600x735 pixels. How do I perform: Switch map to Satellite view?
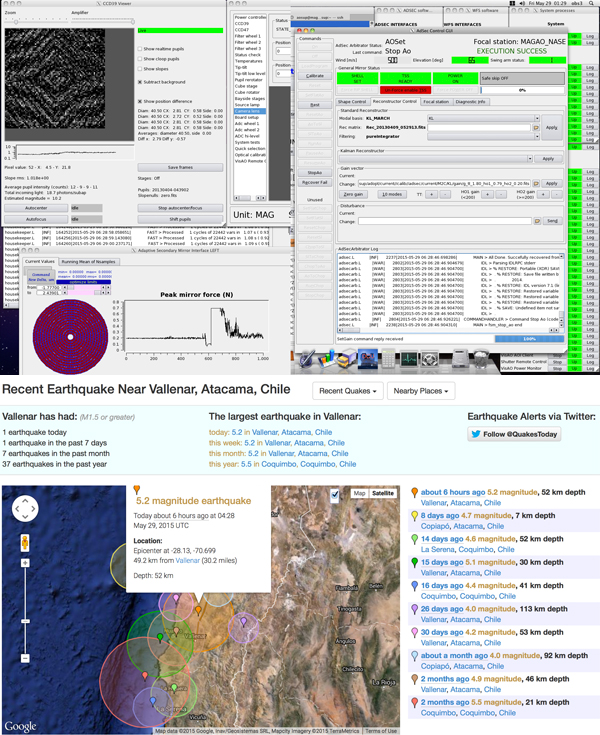click(x=383, y=493)
